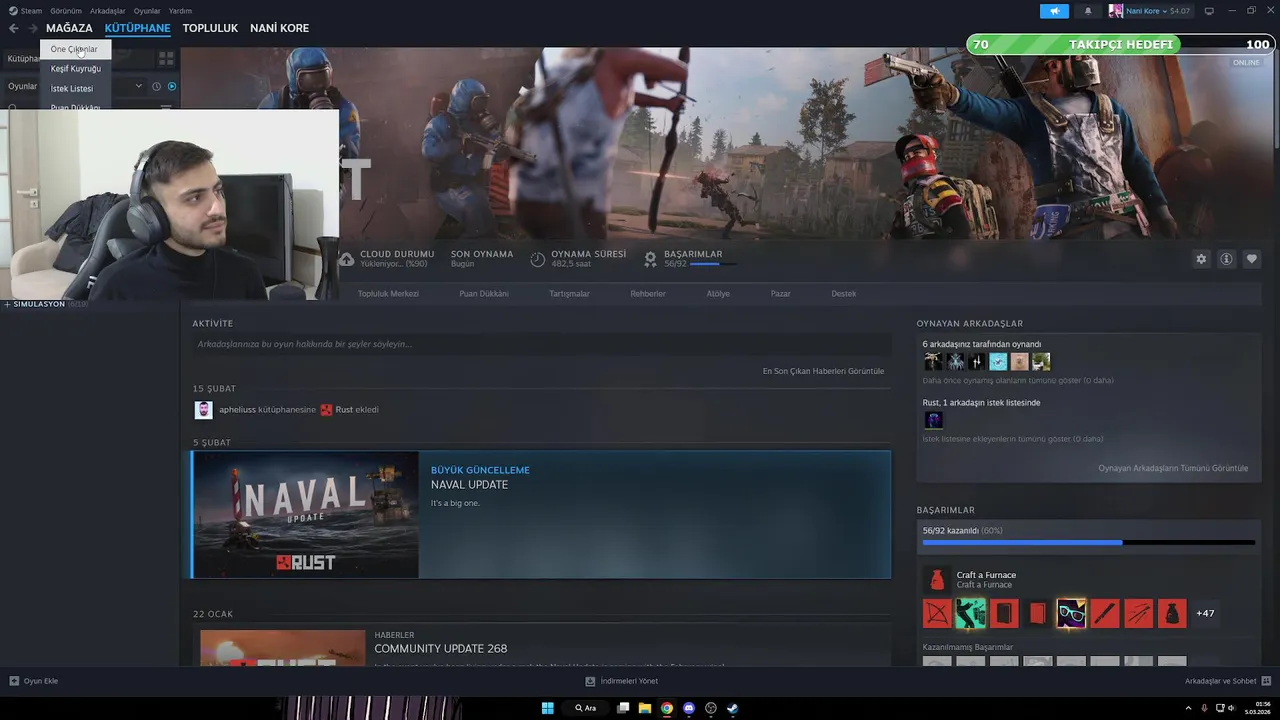1280x720 pixels.
Task: Click Oynayan Arkadaşların Tümünü Görüntüle
Action: 1173,468
